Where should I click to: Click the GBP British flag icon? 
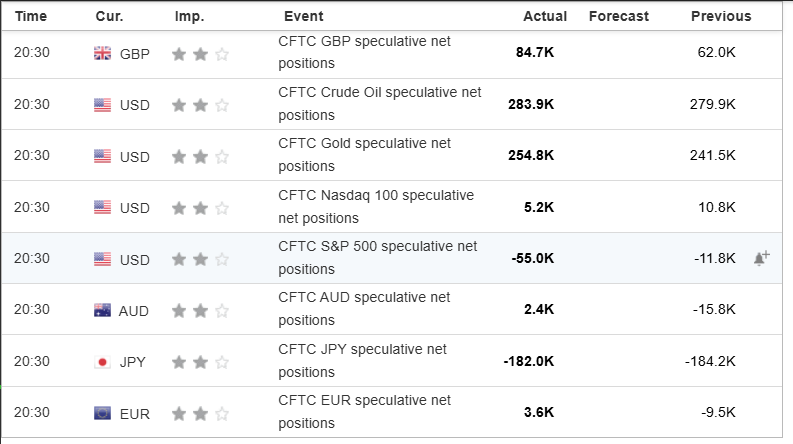pyautogui.click(x=102, y=54)
